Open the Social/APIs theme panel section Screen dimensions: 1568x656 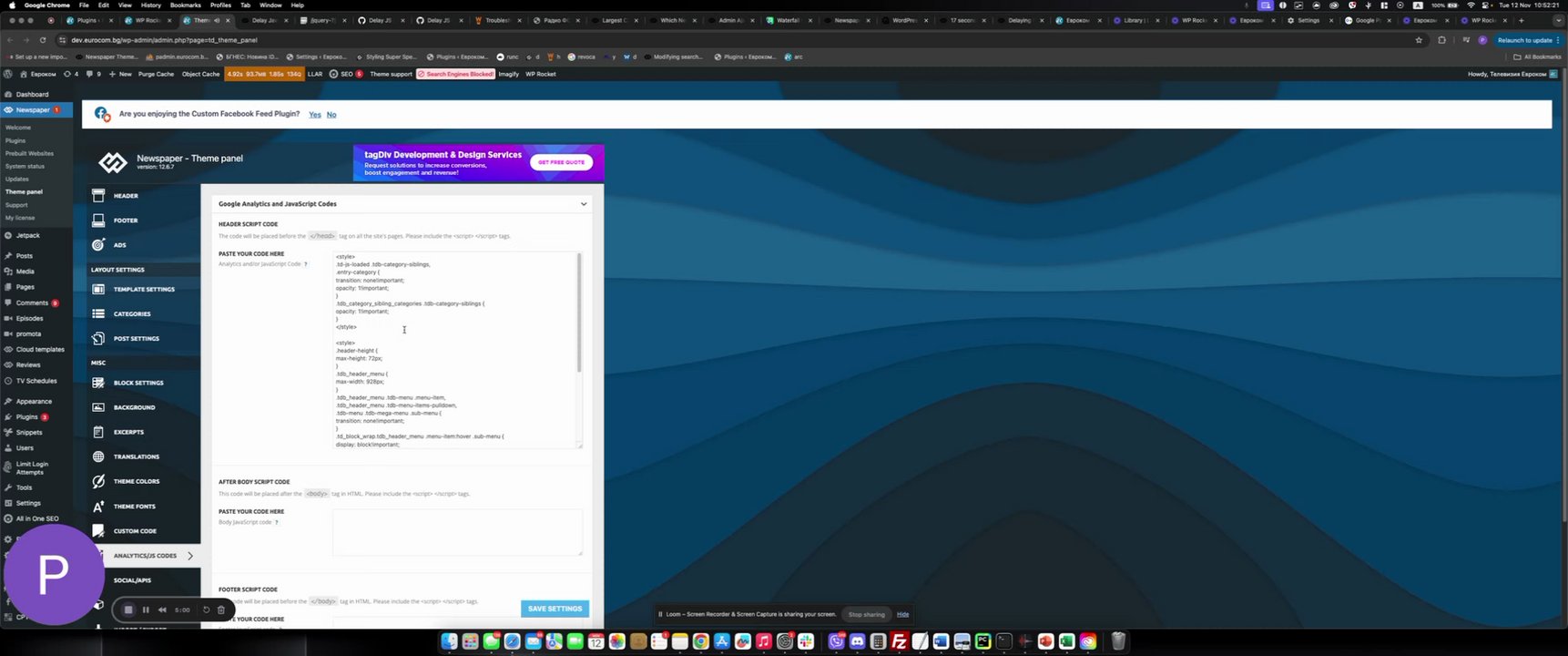tap(132, 580)
